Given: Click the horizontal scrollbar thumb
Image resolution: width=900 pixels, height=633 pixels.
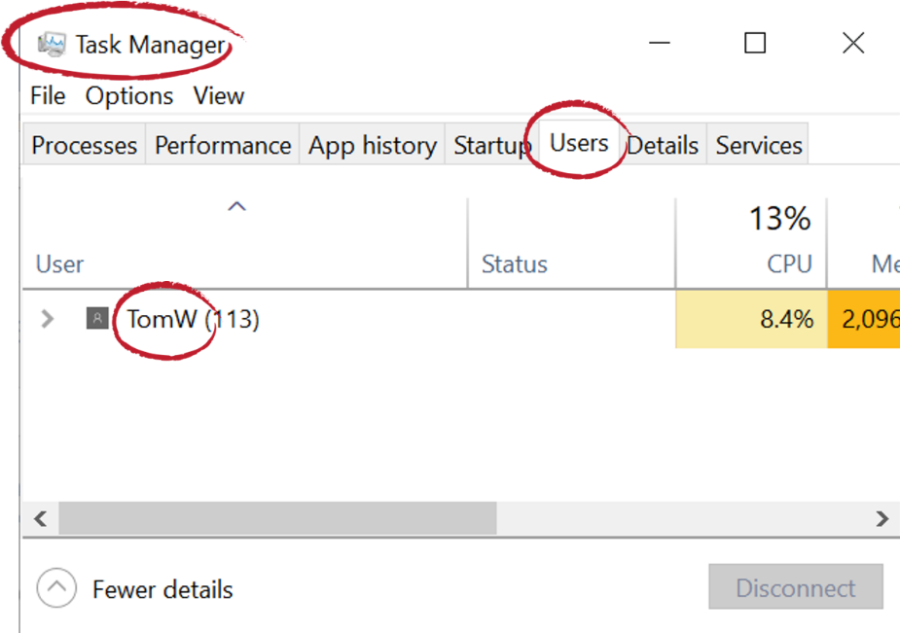Looking at the screenshot, I should coord(278,519).
